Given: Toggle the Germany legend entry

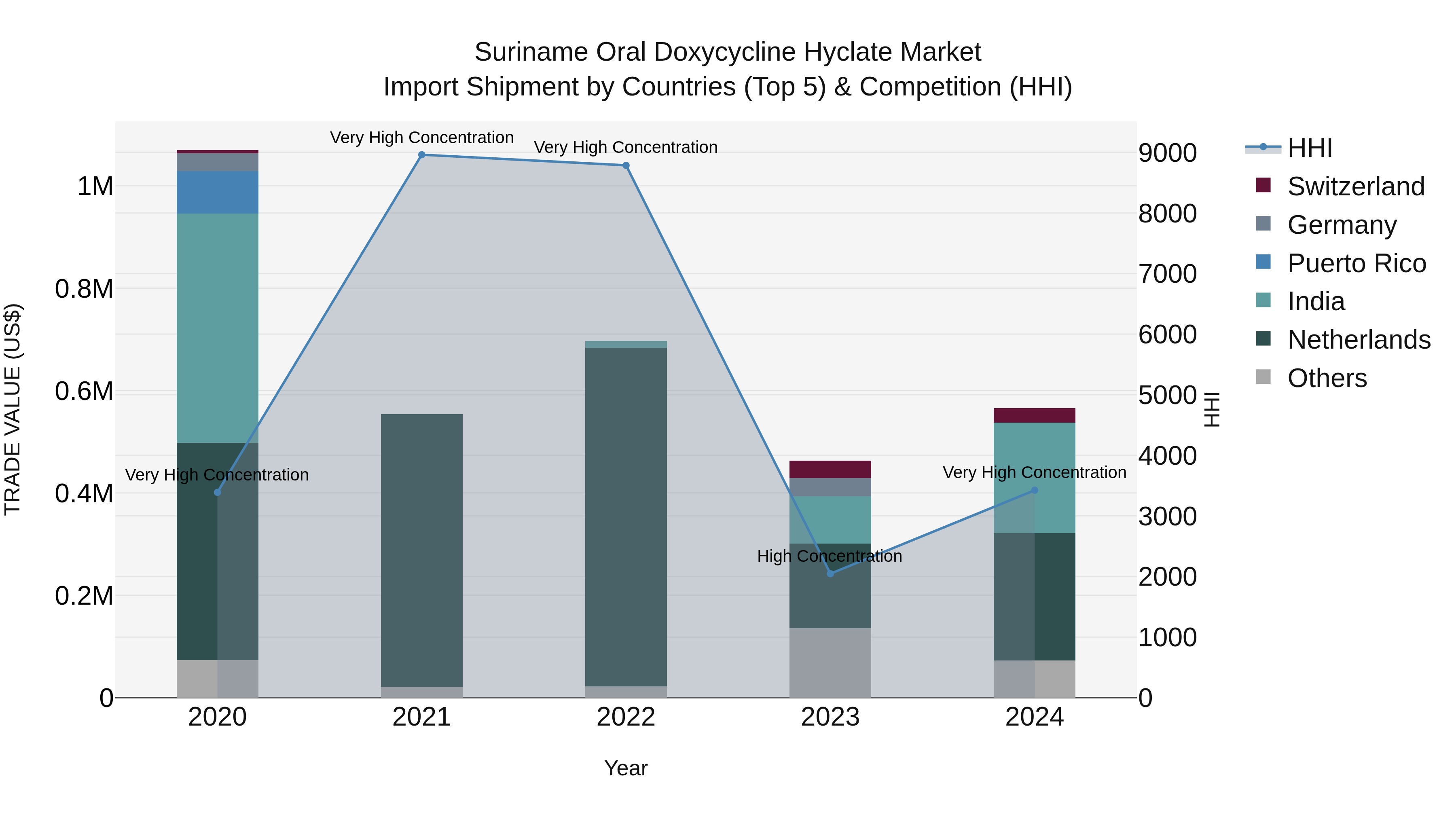Looking at the screenshot, I should (1326, 224).
